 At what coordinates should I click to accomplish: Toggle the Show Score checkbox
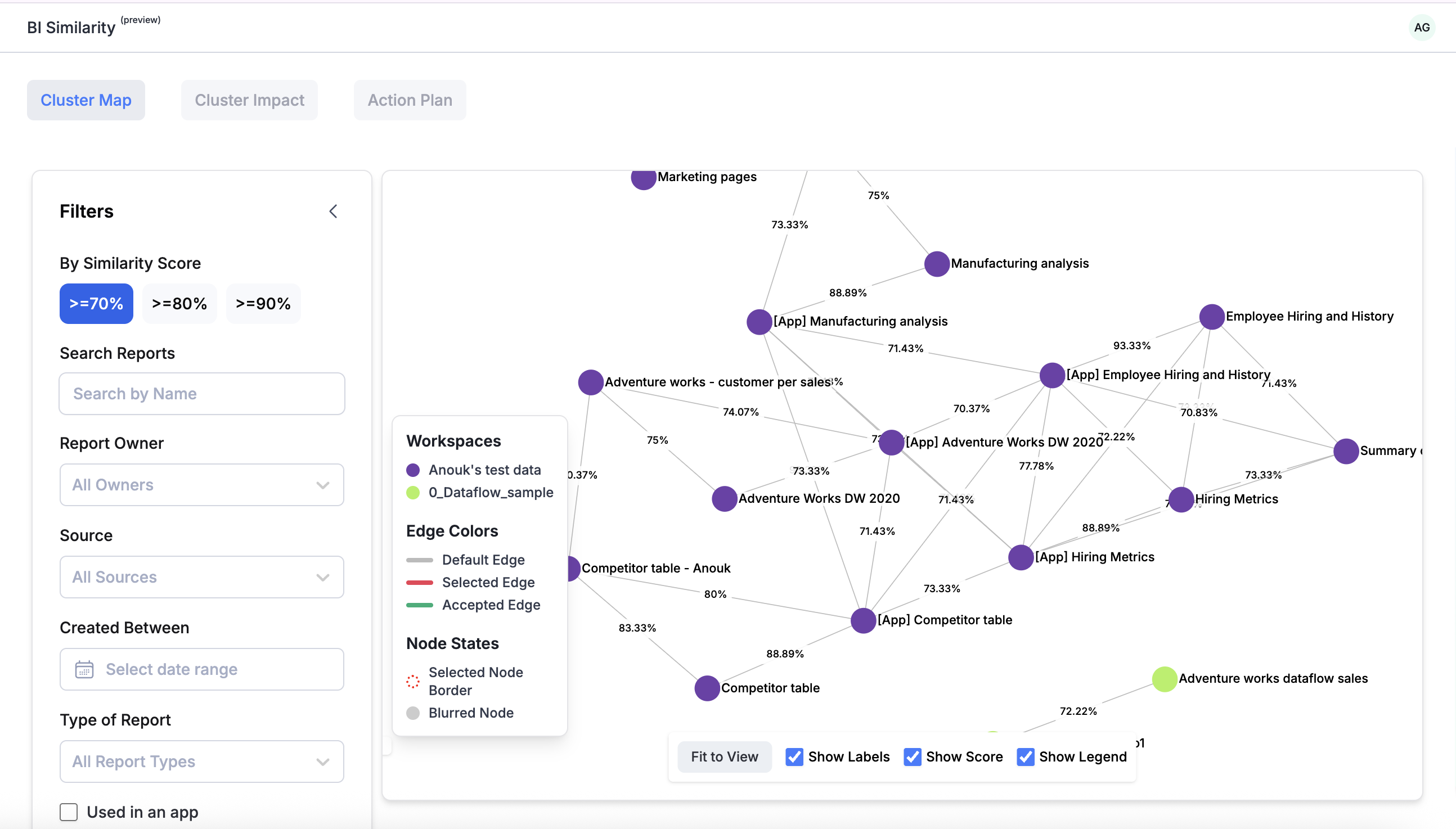click(x=911, y=756)
